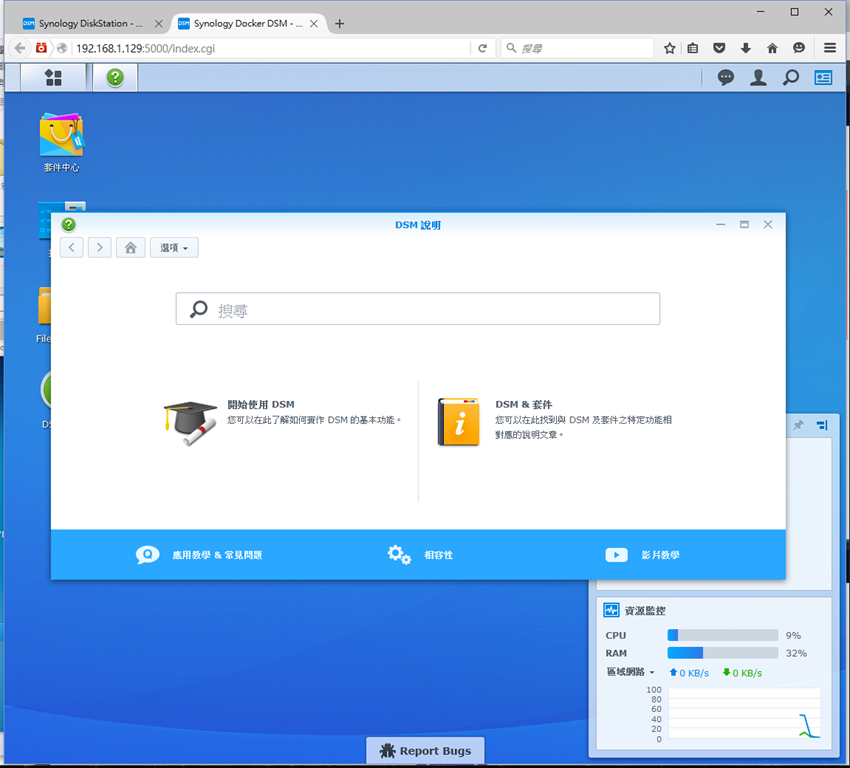850x768 pixels.
Task: Open the DSM main menu grid icon
Action: tap(53, 78)
